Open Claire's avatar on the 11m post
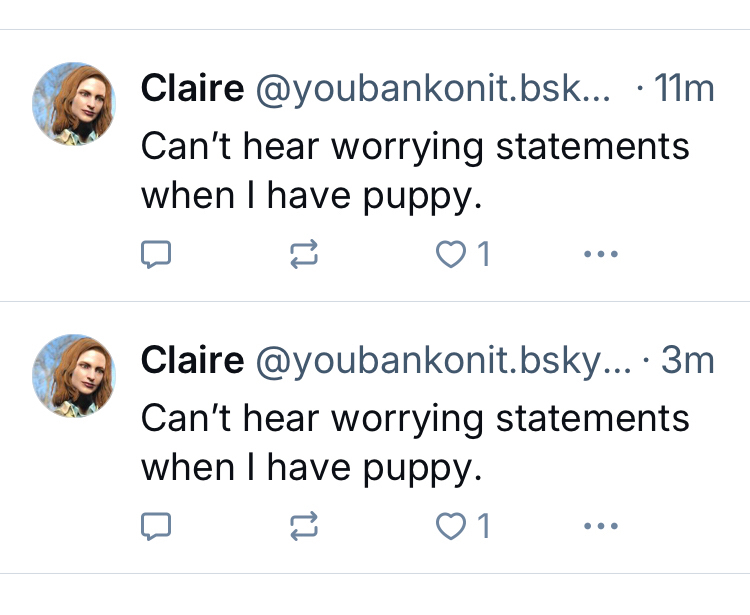This screenshot has height=615, width=750. [x=76, y=105]
